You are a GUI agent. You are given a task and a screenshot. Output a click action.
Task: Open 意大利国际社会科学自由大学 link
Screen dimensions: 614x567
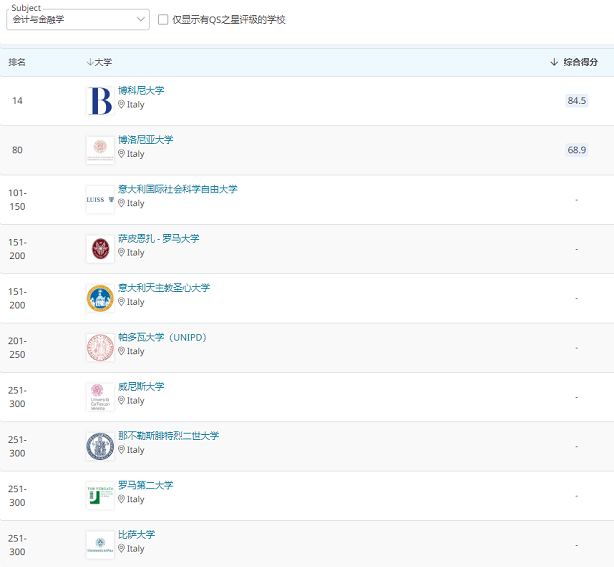pos(178,189)
